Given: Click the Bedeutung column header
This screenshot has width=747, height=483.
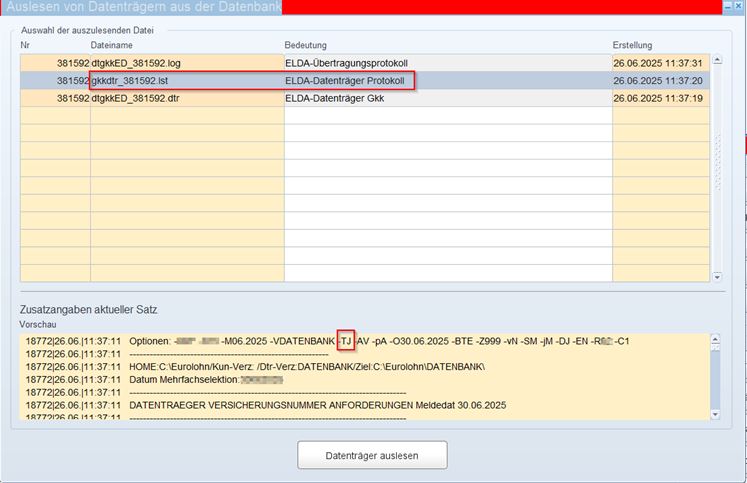Looking at the screenshot, I should point(306,46).
